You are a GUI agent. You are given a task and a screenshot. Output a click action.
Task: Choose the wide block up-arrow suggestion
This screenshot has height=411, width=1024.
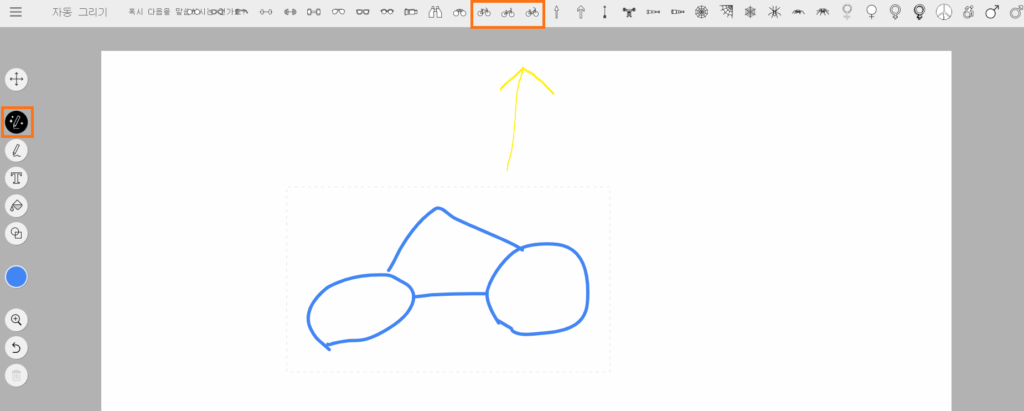click(581, 12)
